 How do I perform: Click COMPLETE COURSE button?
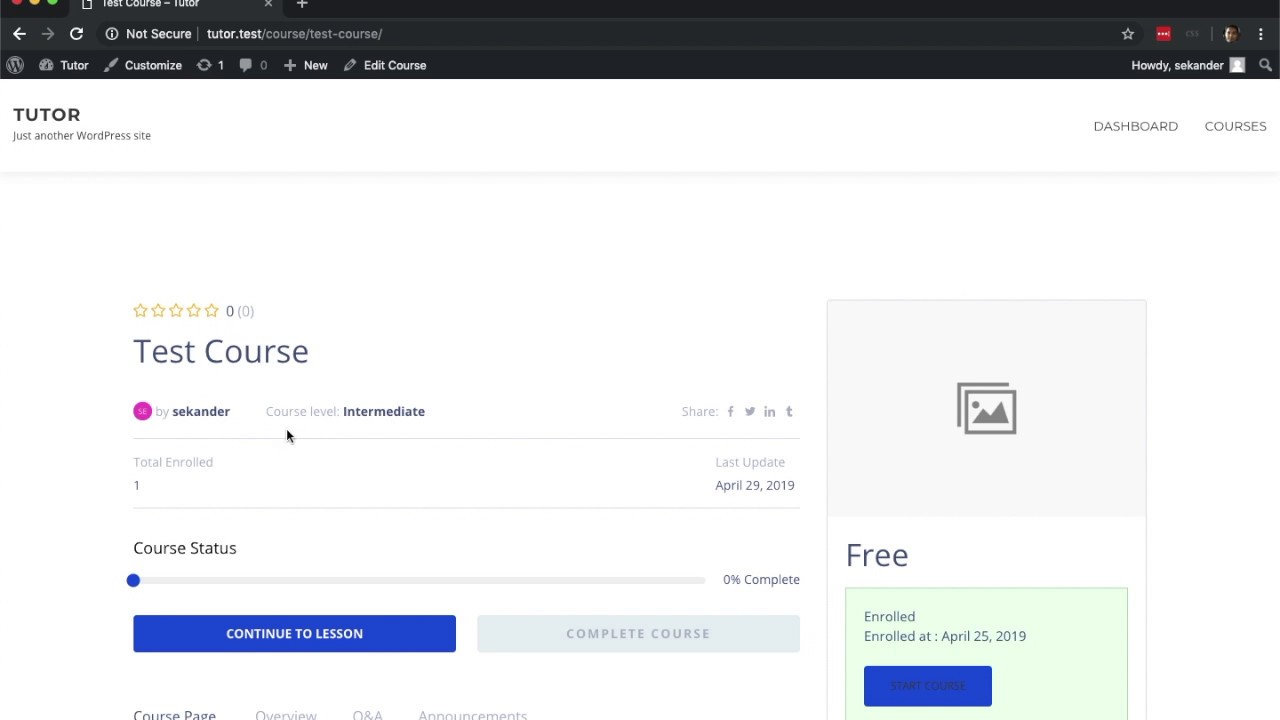638,633
